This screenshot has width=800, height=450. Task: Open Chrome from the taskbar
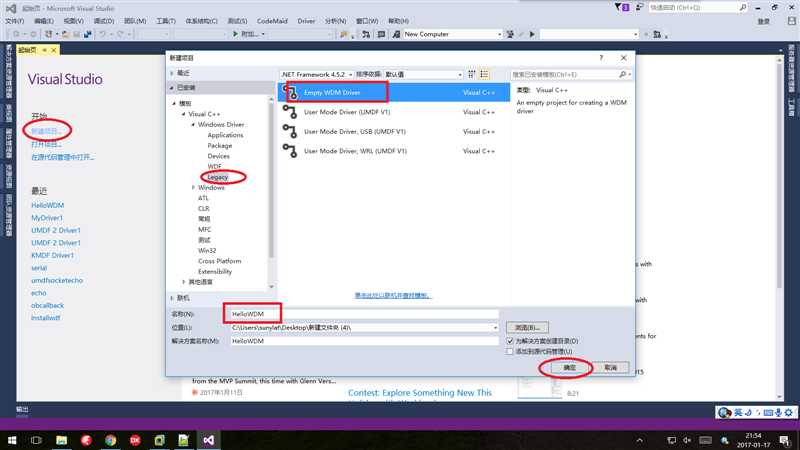click(x=110, y=440)
